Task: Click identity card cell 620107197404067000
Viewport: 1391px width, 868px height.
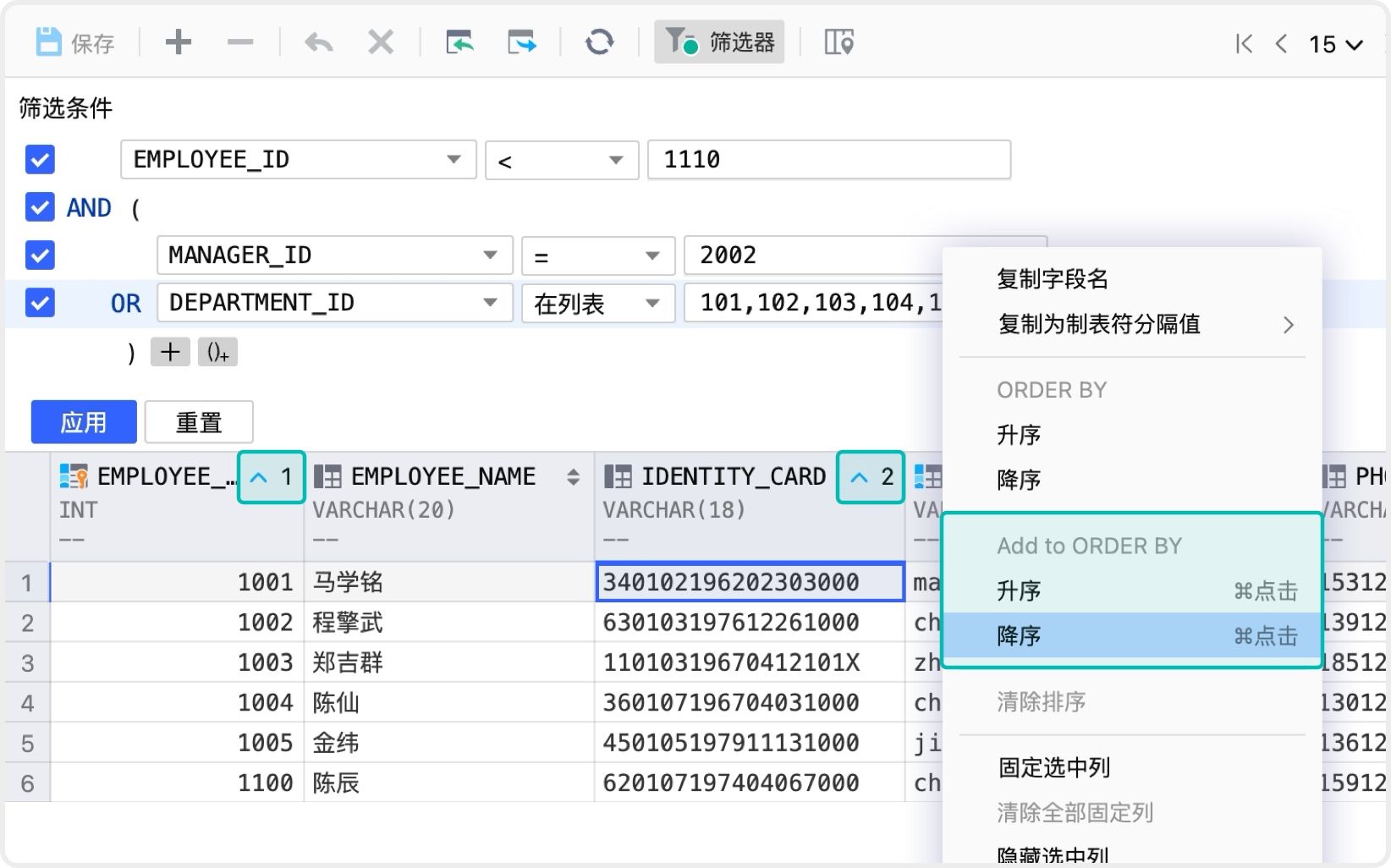Action: click(750, 783)
